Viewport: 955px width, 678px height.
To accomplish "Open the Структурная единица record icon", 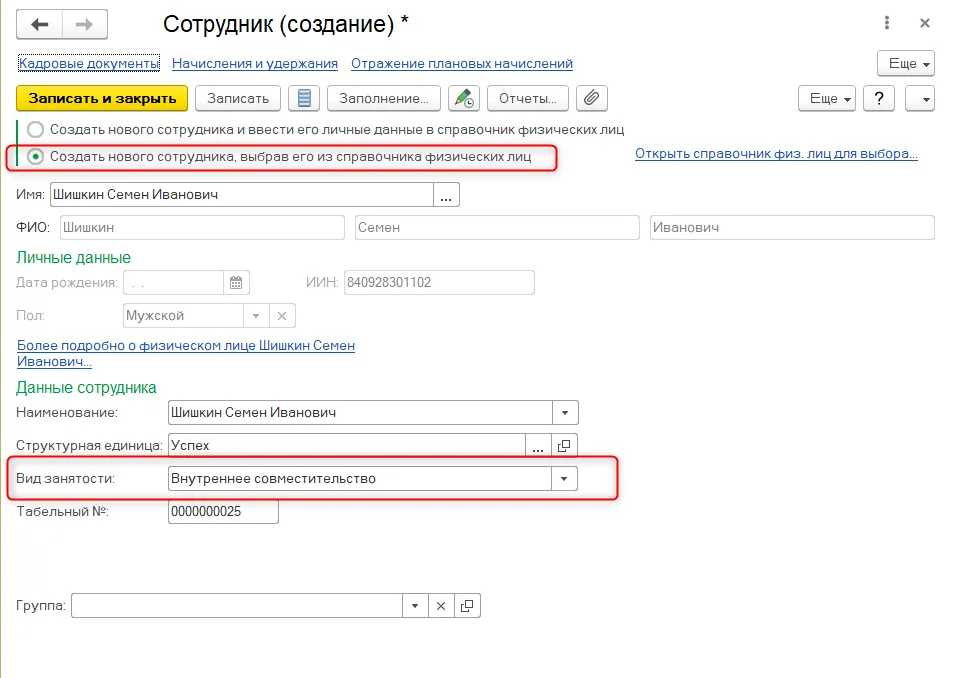I will 564,446.
